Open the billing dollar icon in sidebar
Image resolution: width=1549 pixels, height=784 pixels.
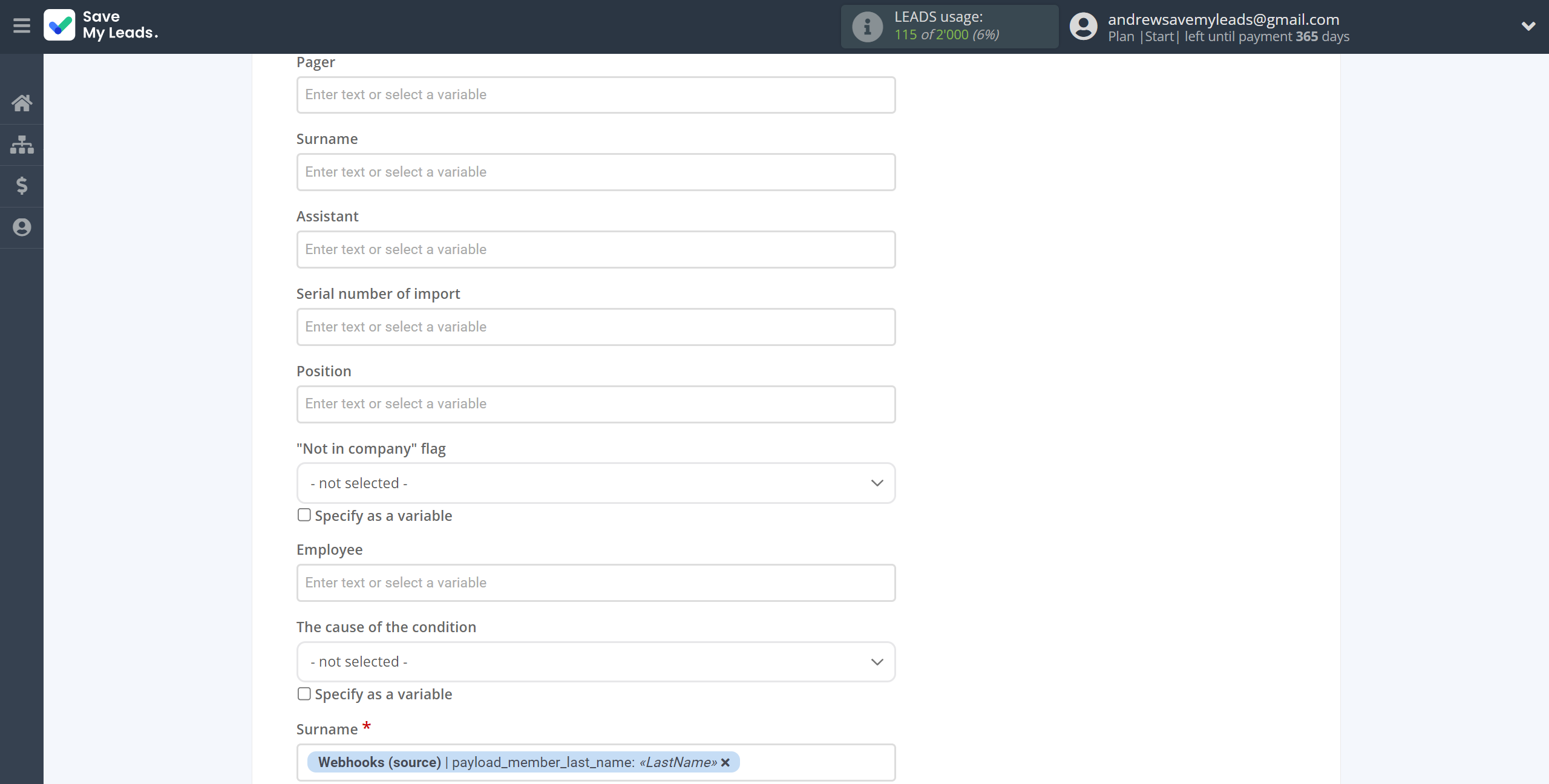(22, 186)
